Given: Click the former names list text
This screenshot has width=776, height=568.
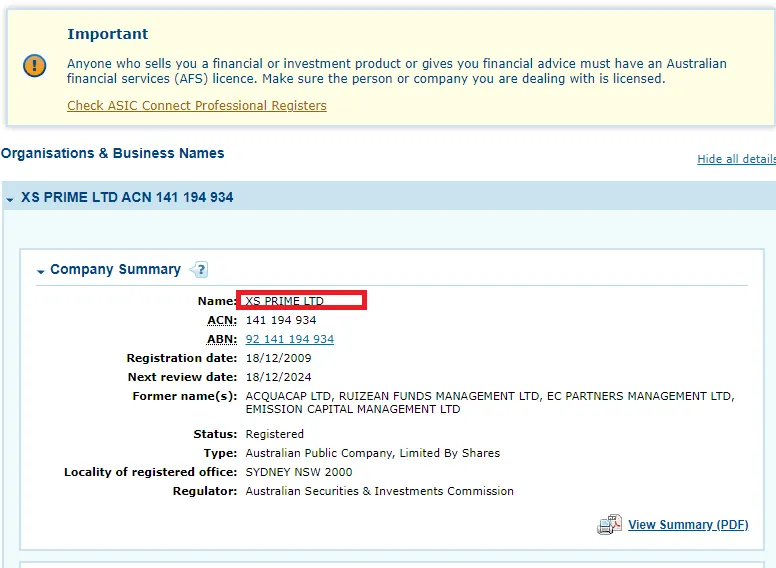Looking at the screenshot, I should [489, 402].
